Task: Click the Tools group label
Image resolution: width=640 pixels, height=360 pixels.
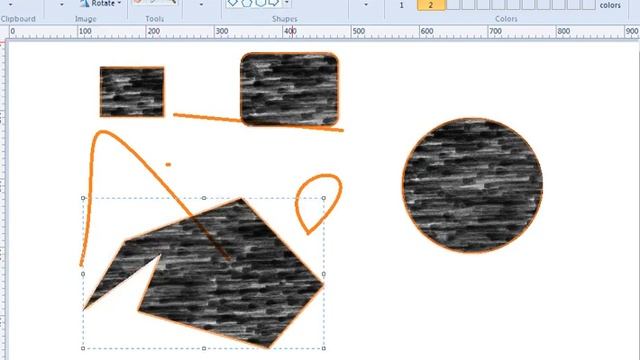Action: (x=155, y=19)
